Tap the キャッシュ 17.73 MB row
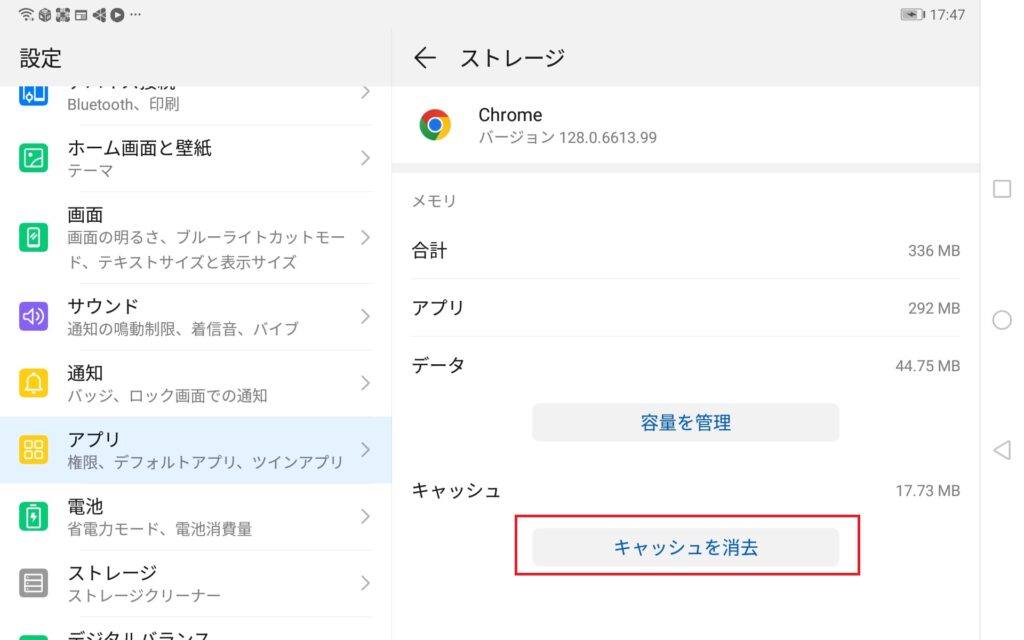 686,490
